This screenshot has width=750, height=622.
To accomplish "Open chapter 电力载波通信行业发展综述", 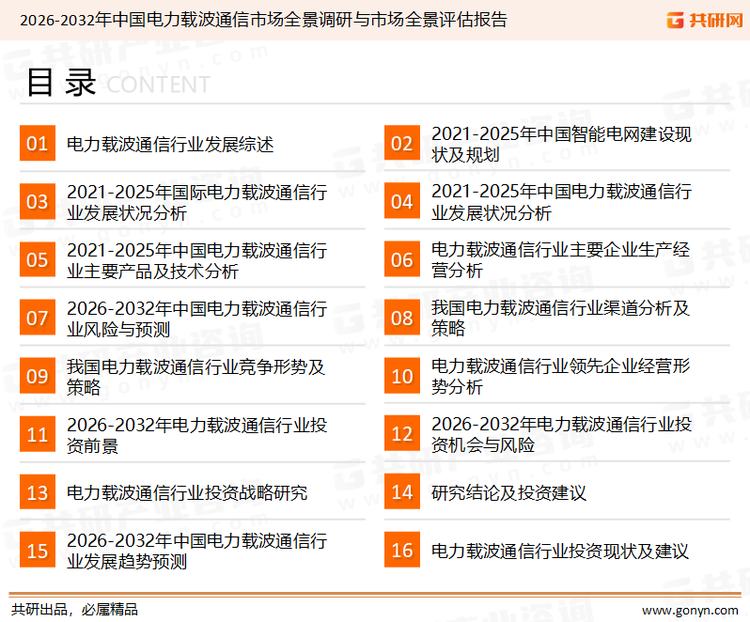I will [170, 144].
